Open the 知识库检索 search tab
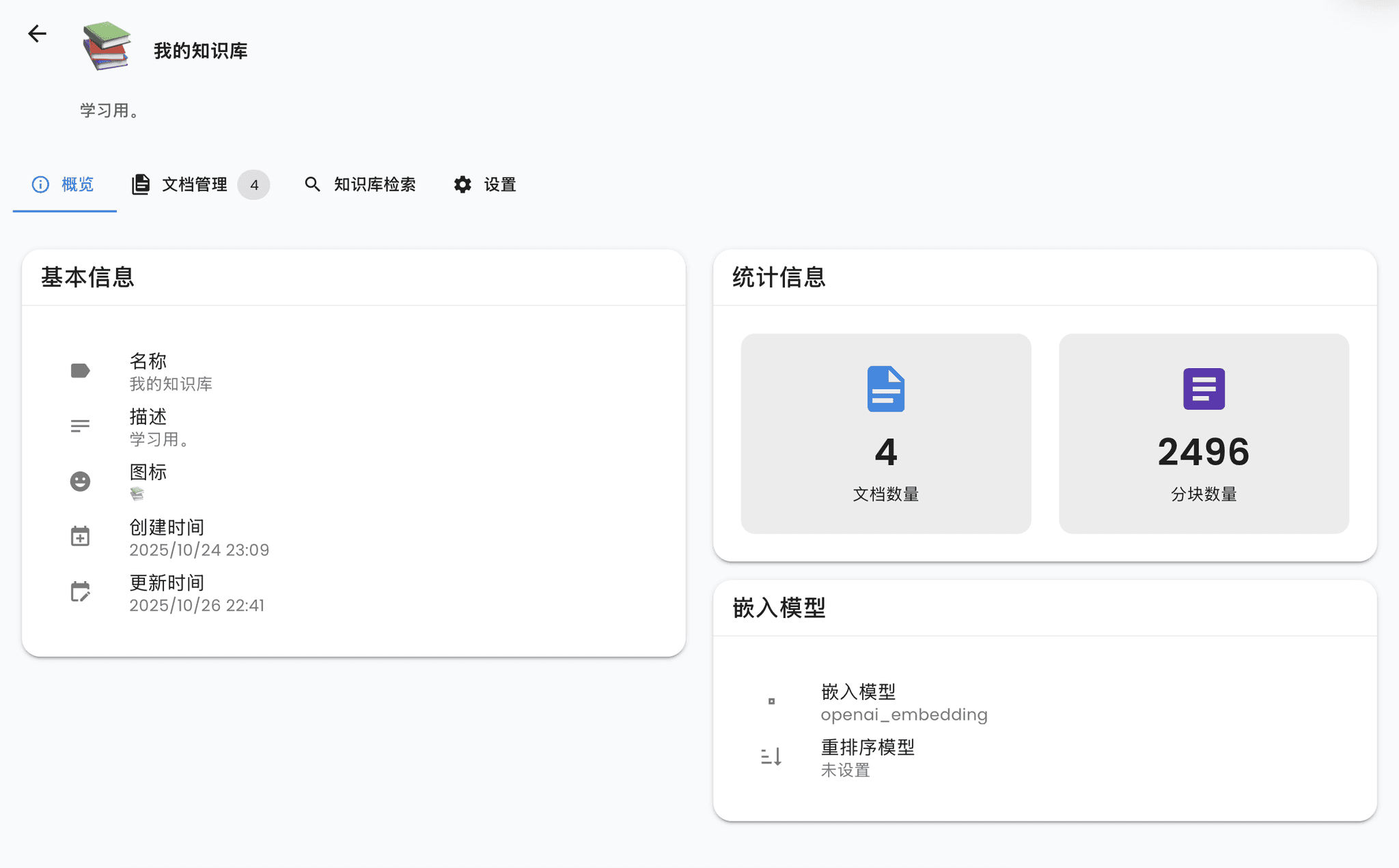The height and width of the screenshot is (868, 1399). (x=360, y=184)
